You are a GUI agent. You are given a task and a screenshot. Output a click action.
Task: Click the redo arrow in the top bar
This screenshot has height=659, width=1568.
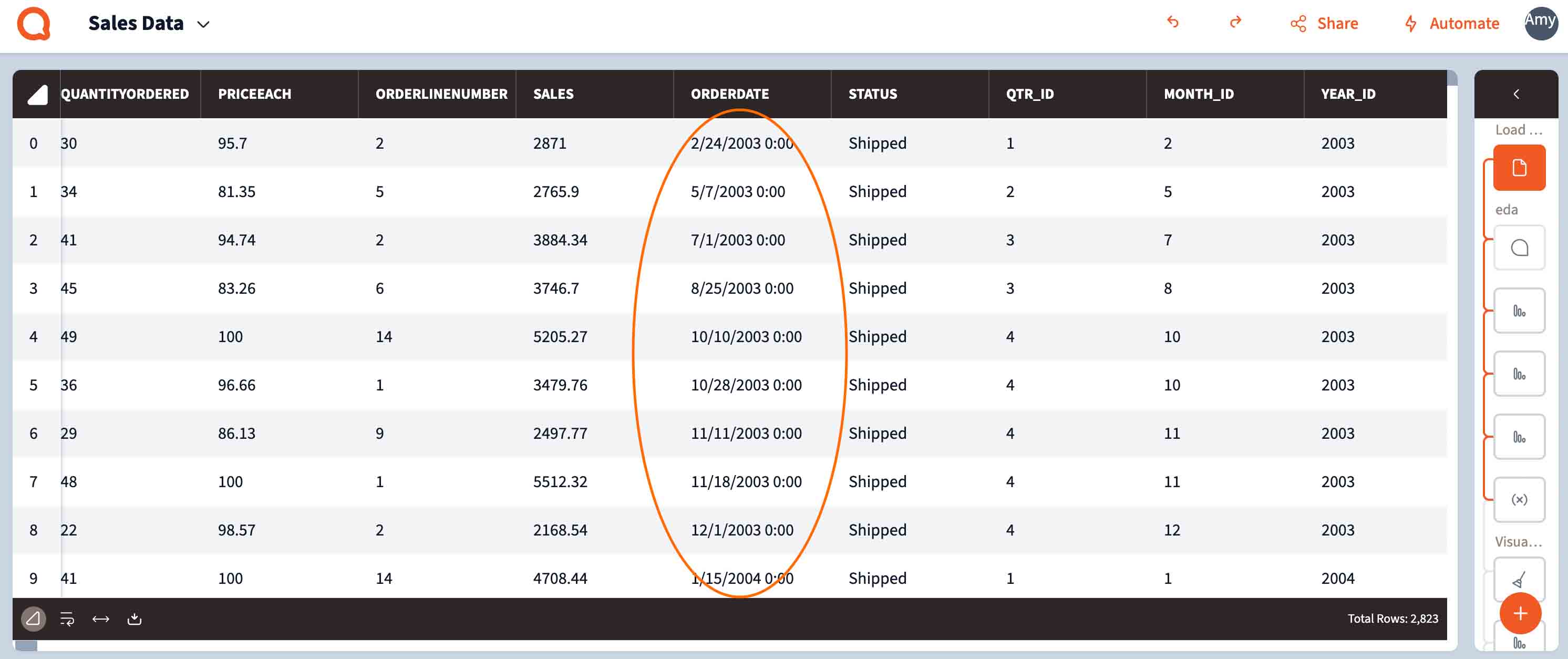pos(1236,23)
